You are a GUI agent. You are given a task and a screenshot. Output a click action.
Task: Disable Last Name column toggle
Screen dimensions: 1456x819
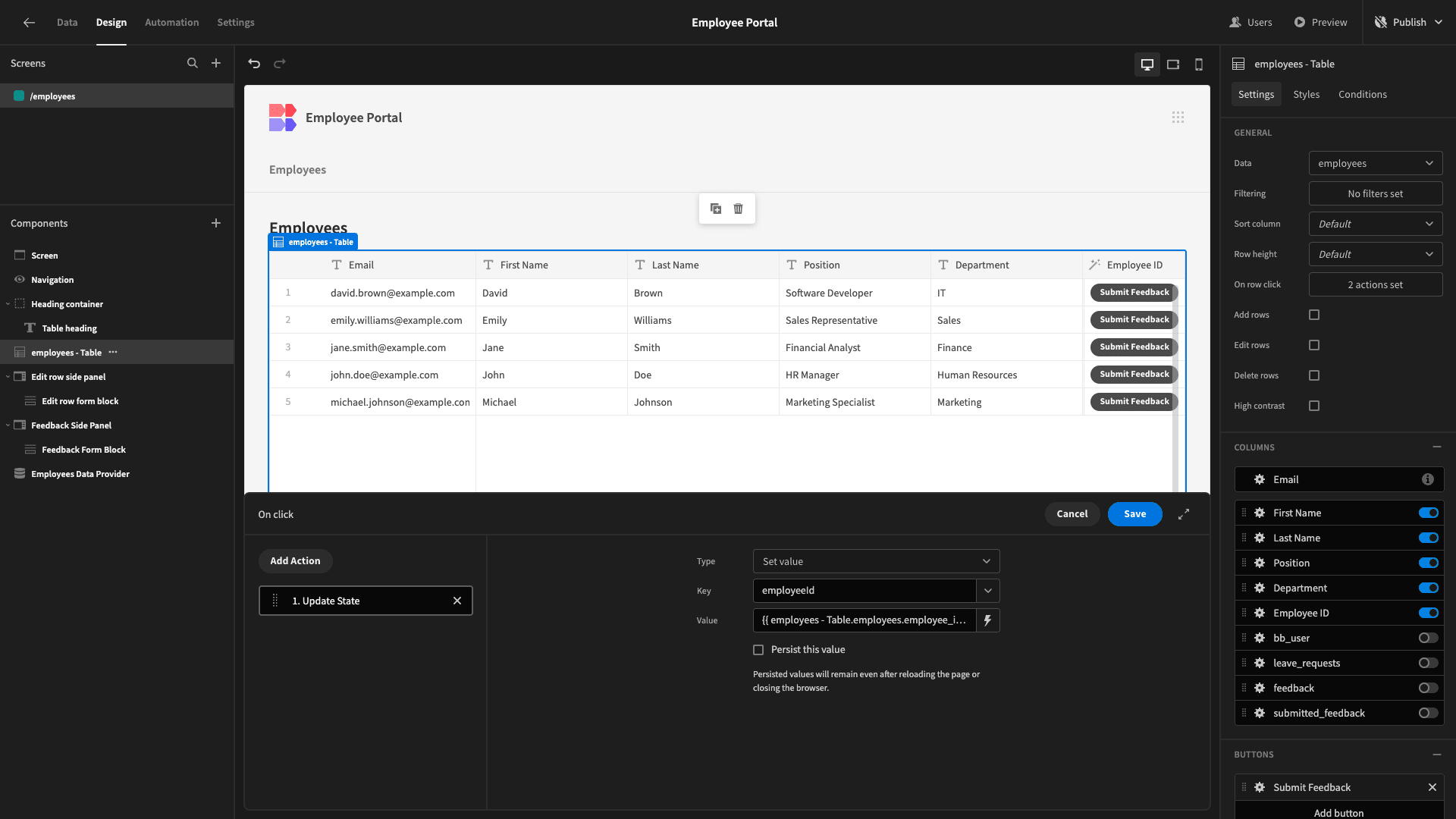pos(1429,538)
